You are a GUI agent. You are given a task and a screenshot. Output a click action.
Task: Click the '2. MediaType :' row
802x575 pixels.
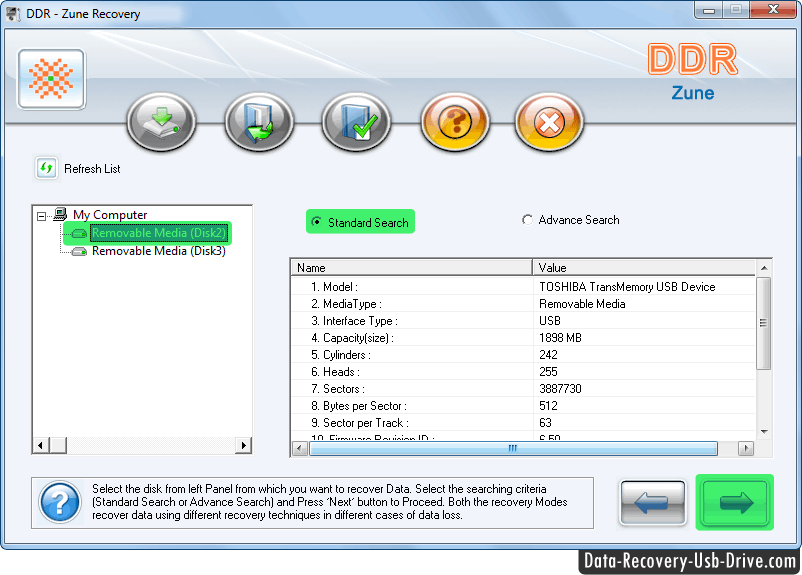tap(523, 304)
